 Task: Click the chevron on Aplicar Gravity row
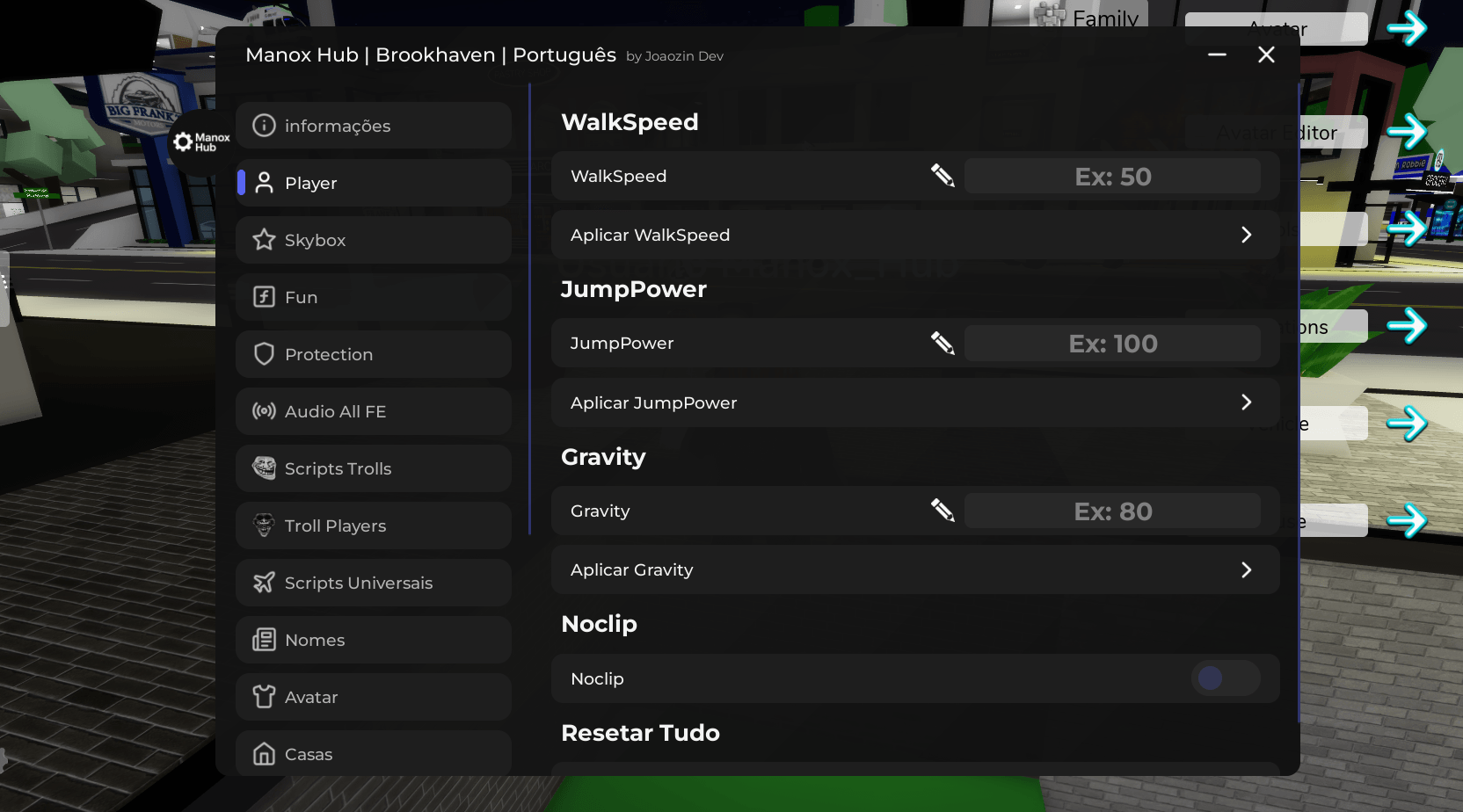point(1246,570)
